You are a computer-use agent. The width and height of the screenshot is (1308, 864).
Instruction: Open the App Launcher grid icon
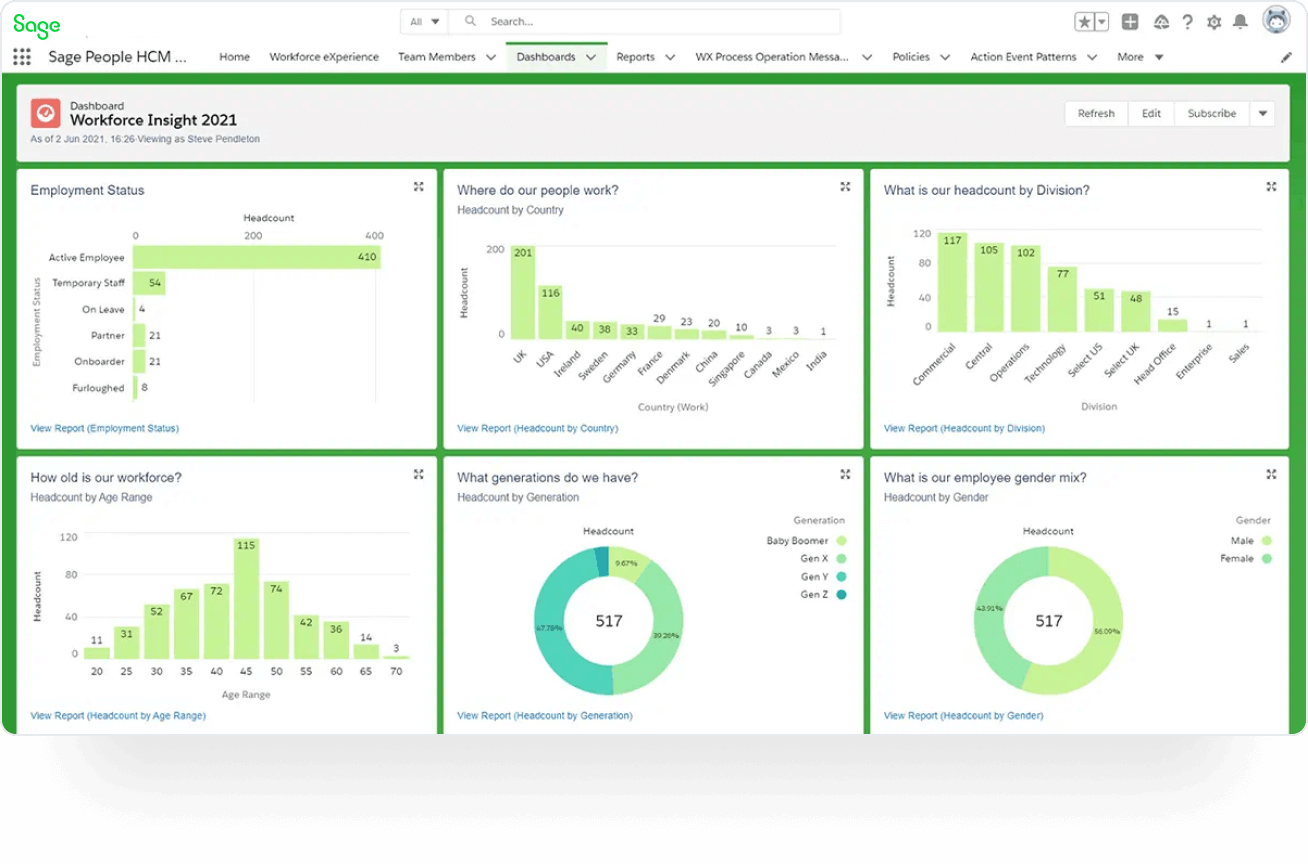21,57
